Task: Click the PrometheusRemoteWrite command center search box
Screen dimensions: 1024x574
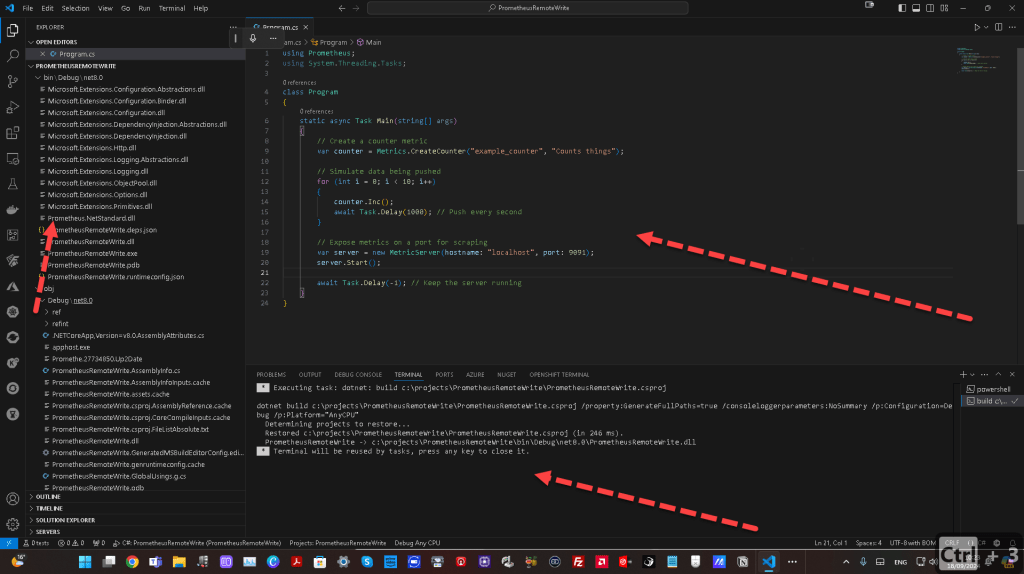Action: (528, 8)
